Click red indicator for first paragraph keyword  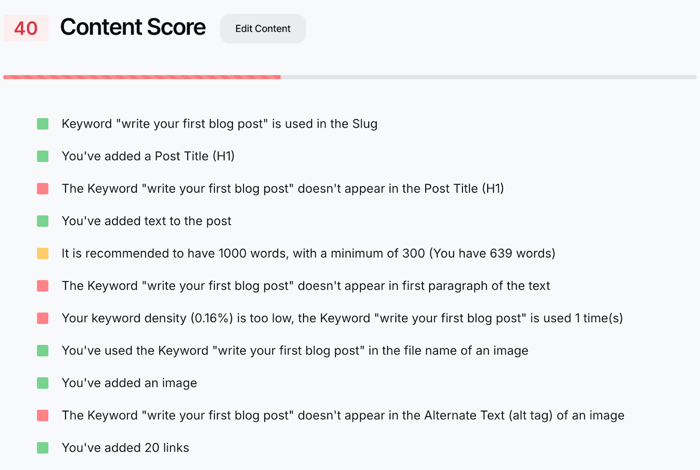(43, 286)
